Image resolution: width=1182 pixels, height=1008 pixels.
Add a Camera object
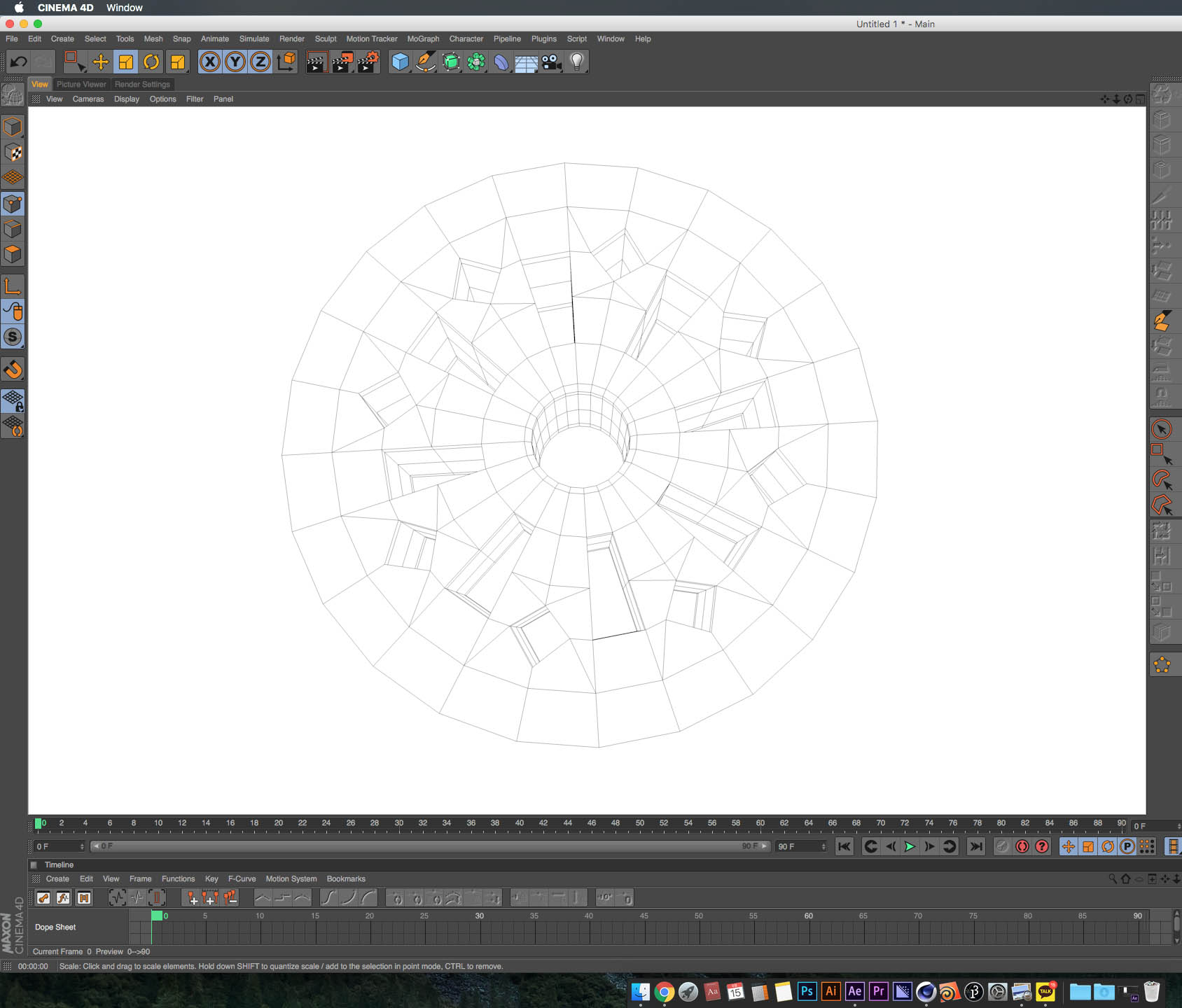pos(552,62)
